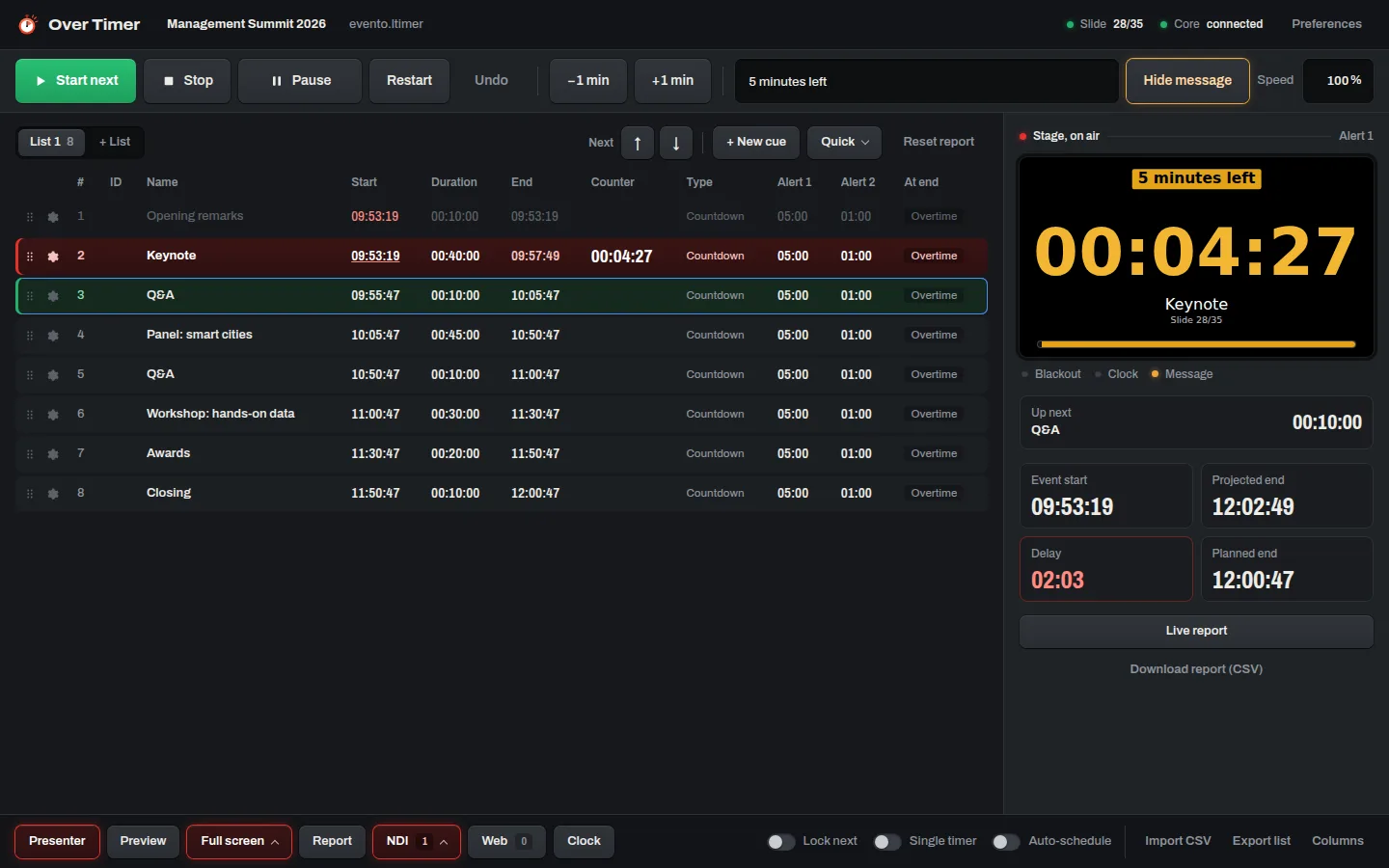The image size is (1389, 868).
Task: Add a new cue
Action: coord(756,143)
